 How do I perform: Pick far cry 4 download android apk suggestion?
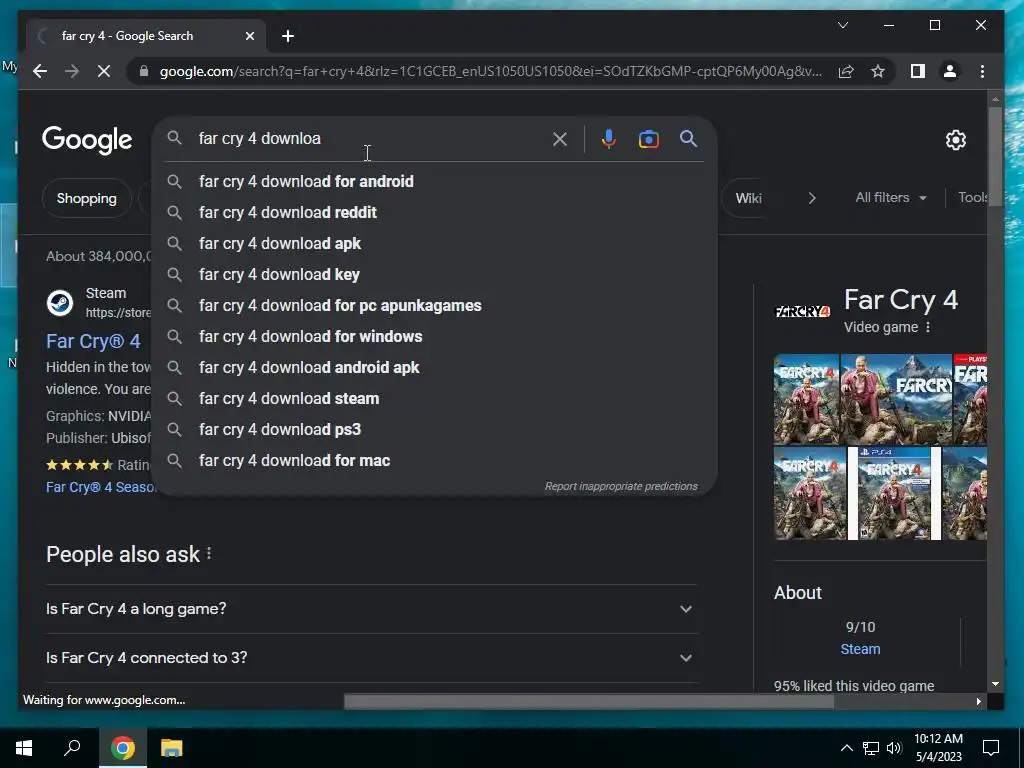point(434,368)
